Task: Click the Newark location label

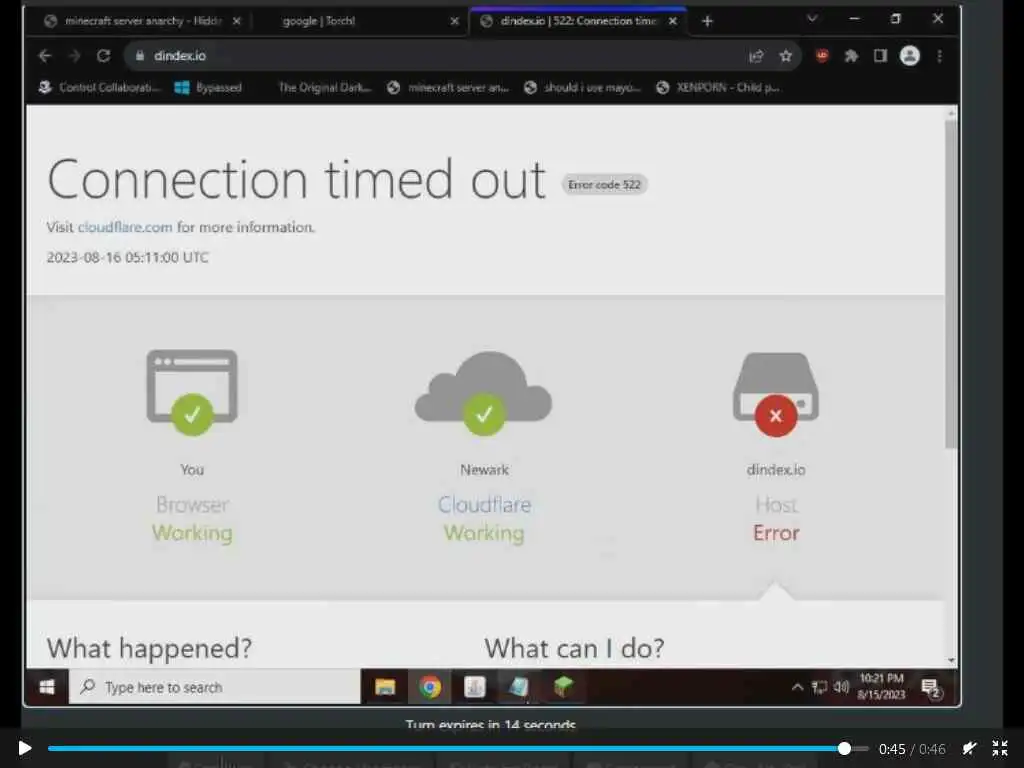Action: pyautogui.click(x=484, y=470)
